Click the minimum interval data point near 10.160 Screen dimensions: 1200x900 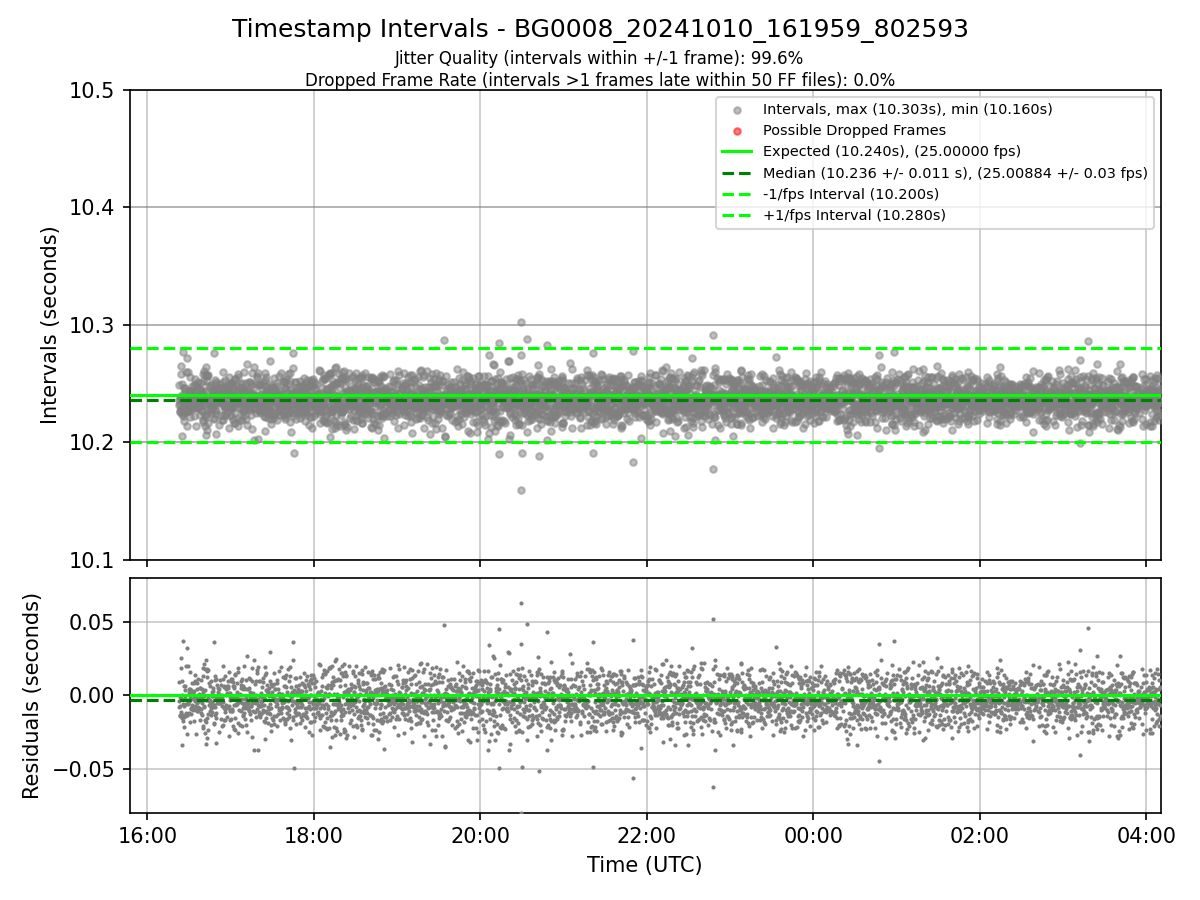pos(521,490)
